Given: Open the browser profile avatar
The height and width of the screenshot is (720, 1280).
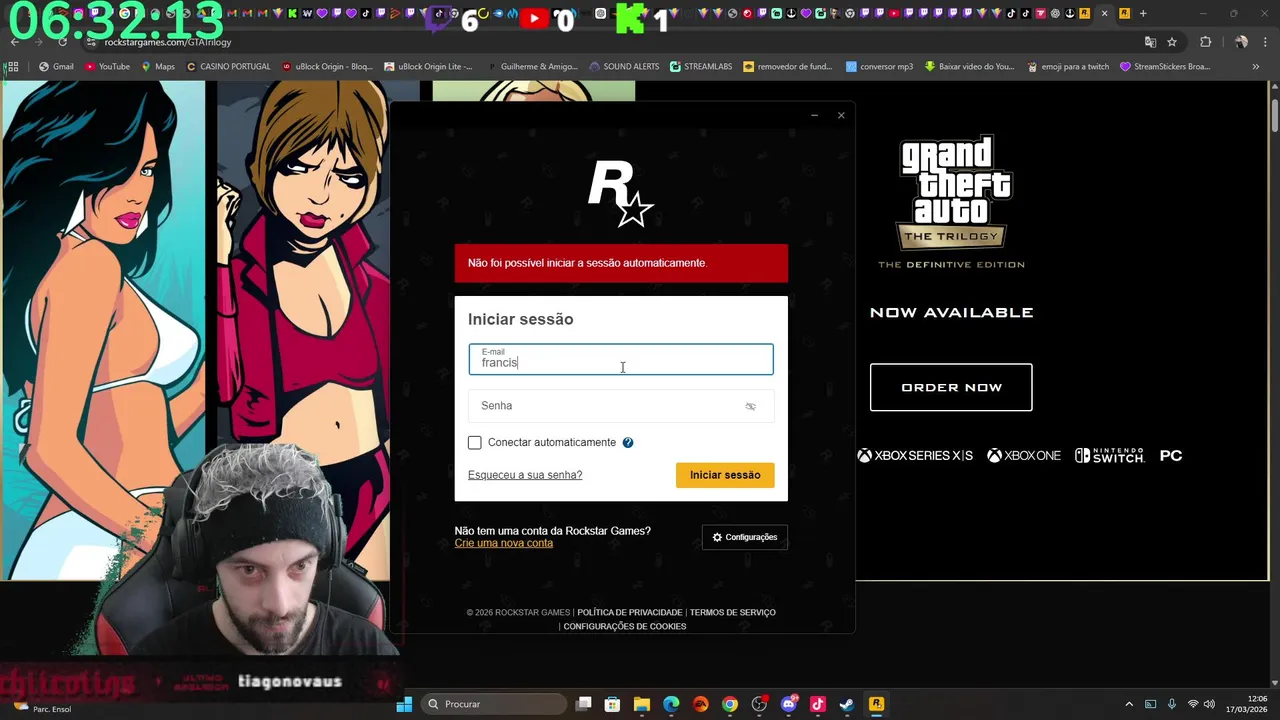Looking at the screenshot, I should [x=1241, y=42].
